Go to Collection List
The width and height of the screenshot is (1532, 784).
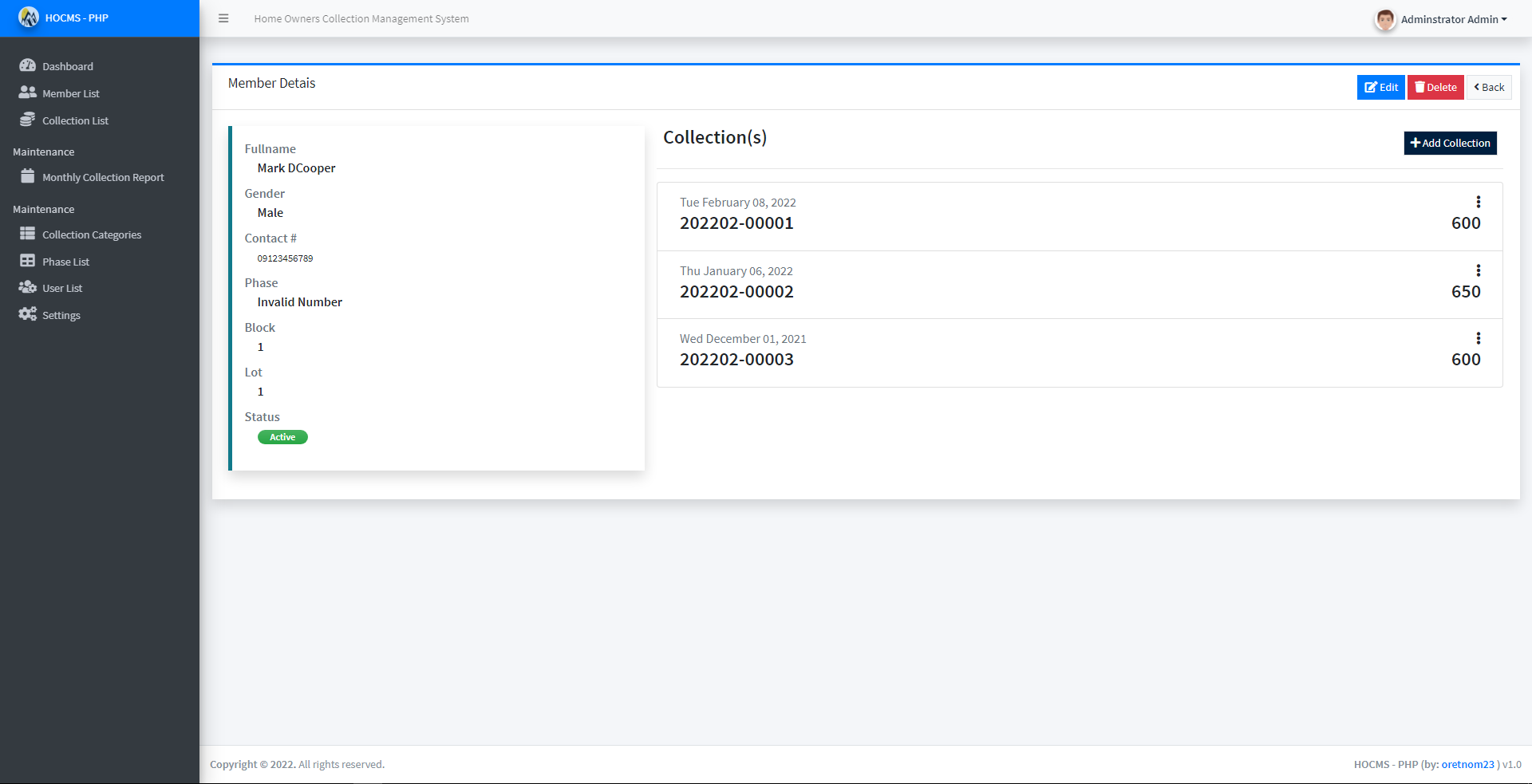point(100,120)
